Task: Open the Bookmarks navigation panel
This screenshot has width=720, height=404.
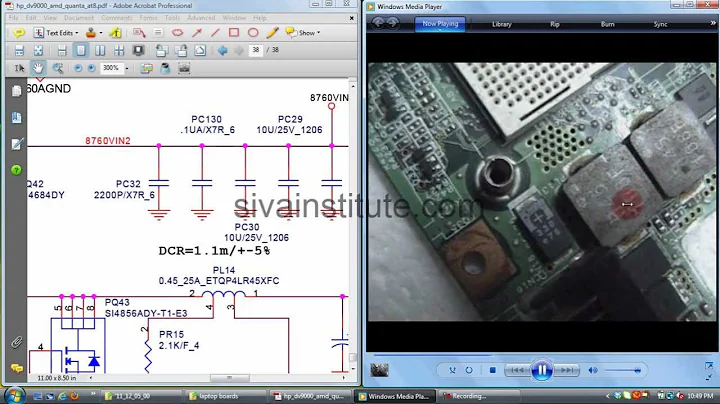Action: [17, 118]
